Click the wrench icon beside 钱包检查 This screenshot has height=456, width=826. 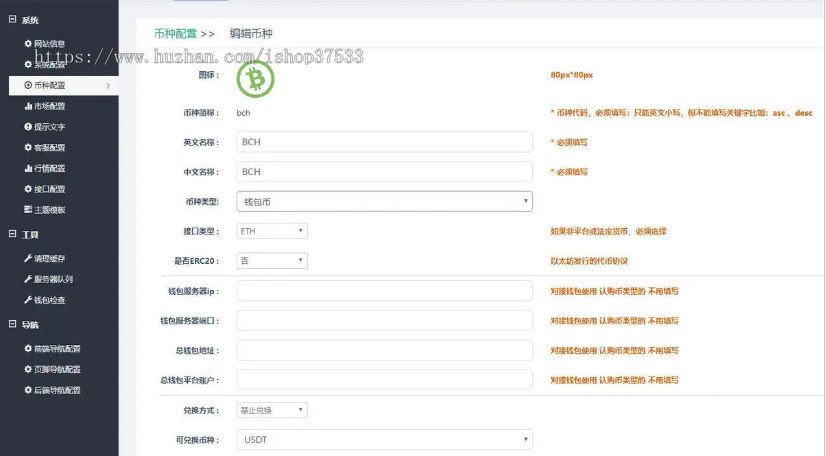point(28,300)
